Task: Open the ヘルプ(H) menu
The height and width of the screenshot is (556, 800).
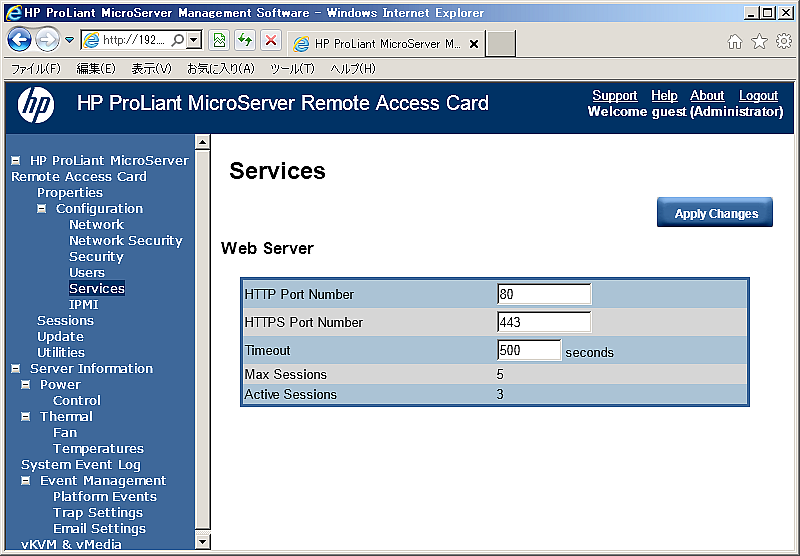Action: point(353,68)
